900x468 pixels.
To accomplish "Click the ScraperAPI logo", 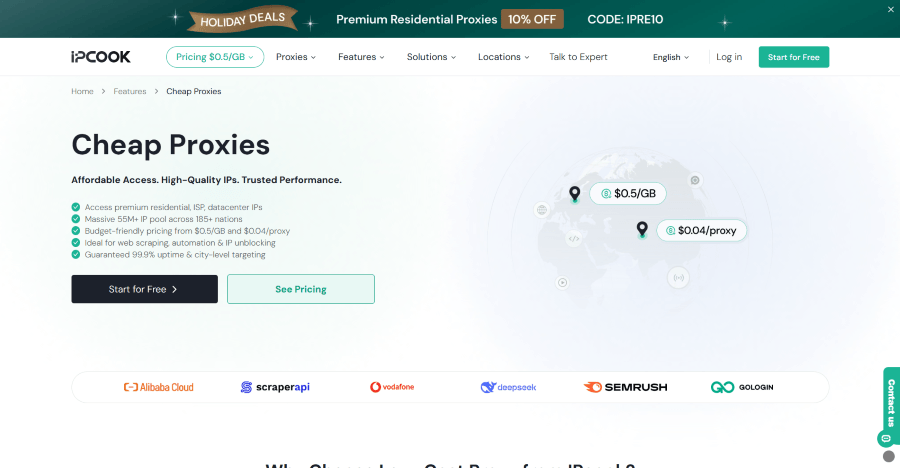I will click(x=275, y=387).
